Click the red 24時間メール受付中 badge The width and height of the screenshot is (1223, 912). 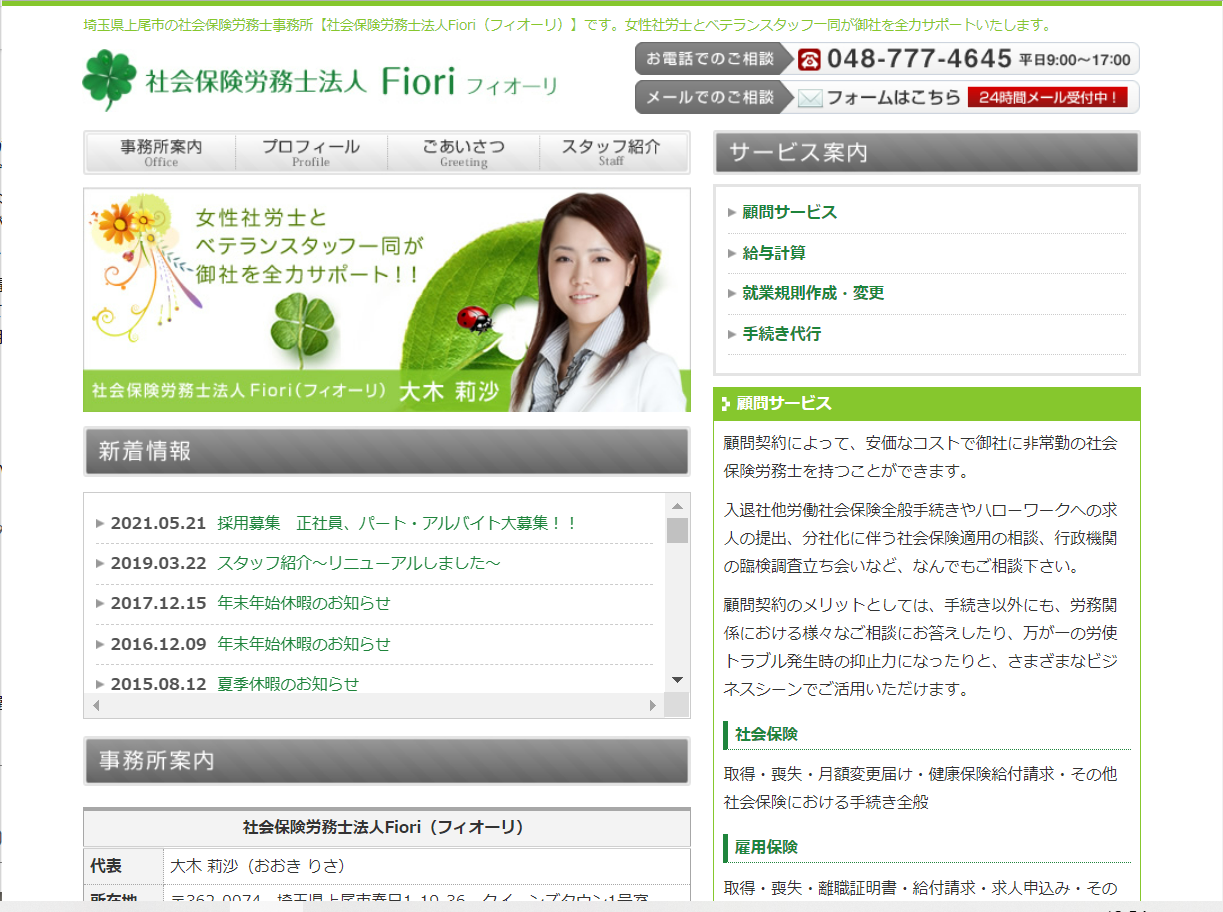point(1047,98)
